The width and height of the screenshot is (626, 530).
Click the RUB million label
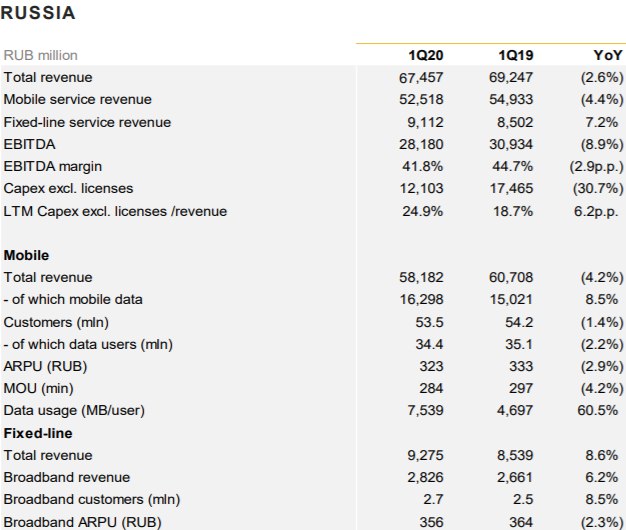tap(41, 55)
